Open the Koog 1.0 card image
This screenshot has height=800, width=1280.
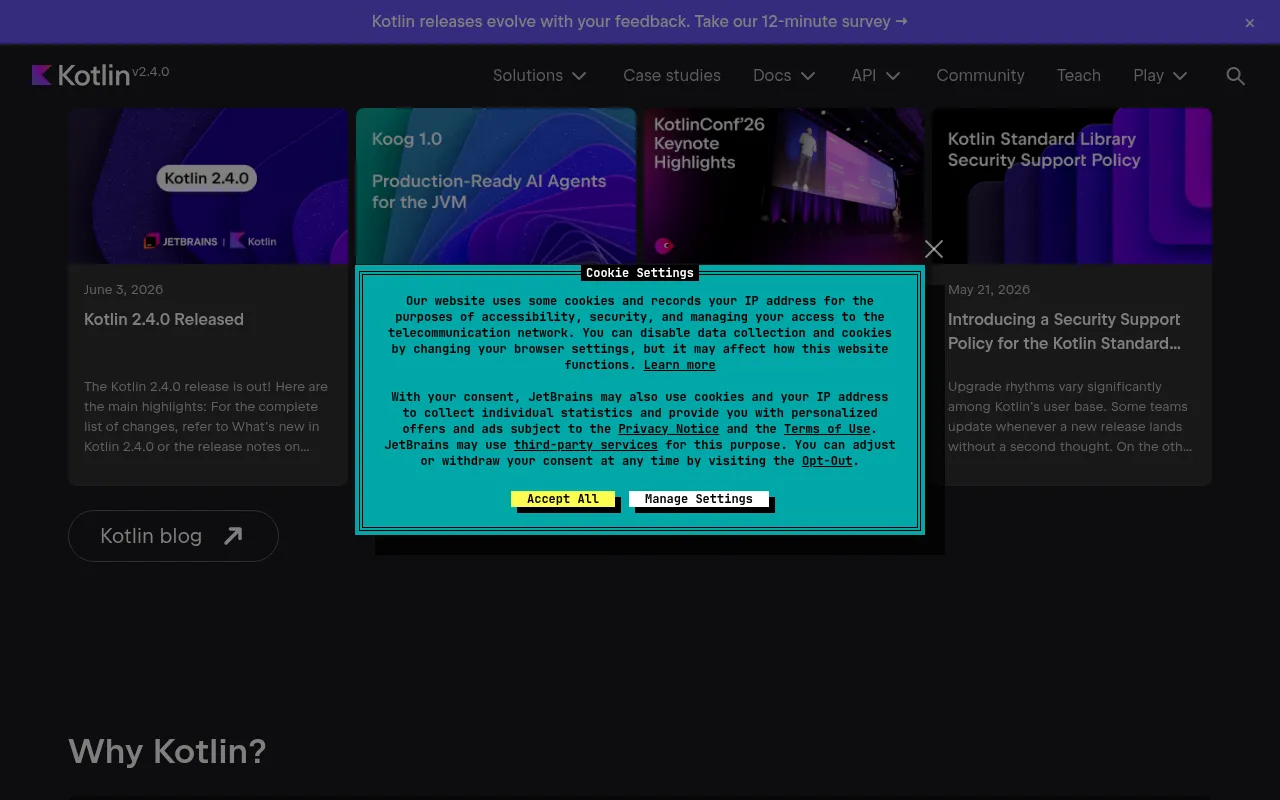496,186
